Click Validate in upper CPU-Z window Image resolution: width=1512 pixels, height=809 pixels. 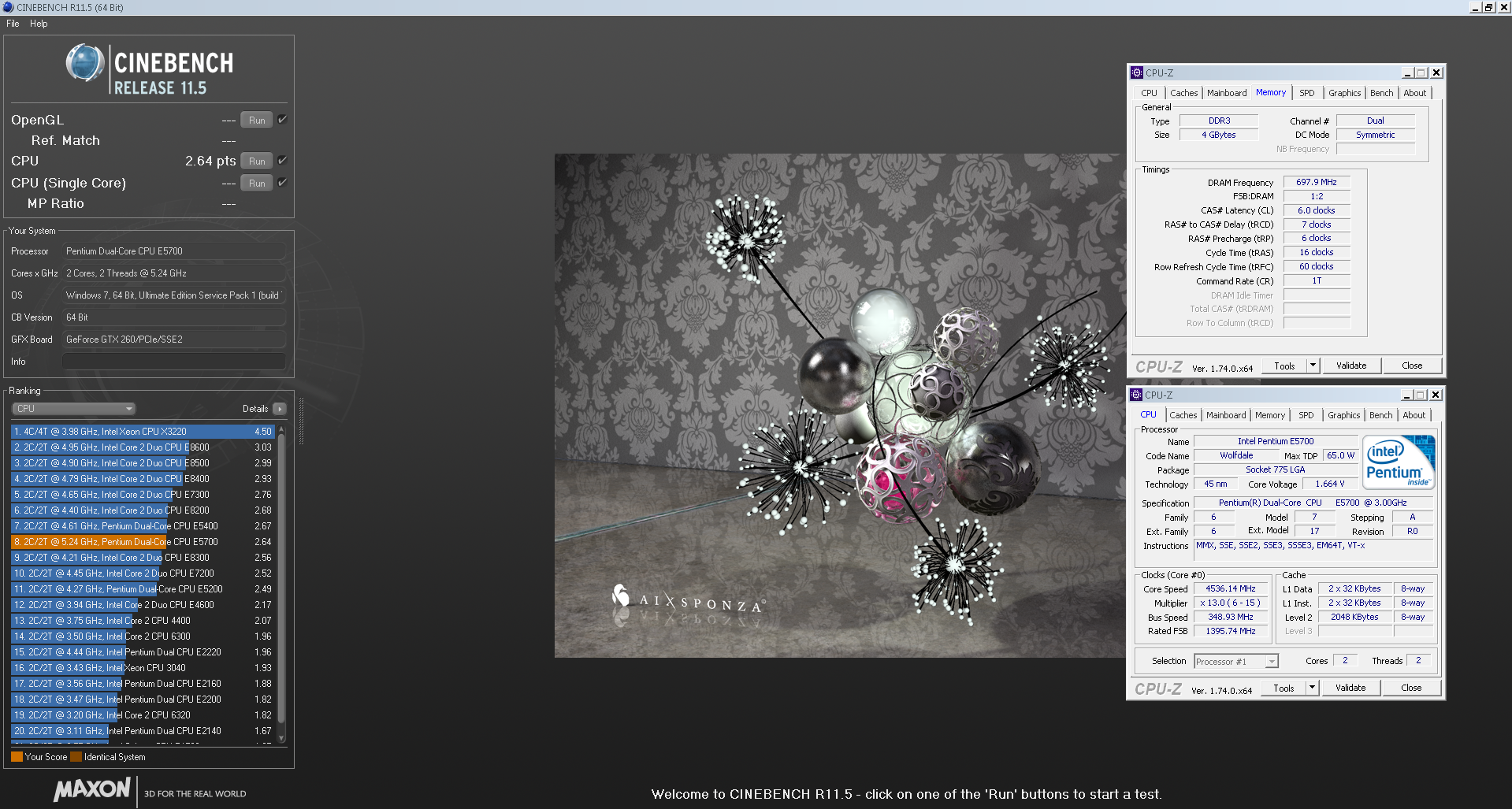click(1351, 366)
